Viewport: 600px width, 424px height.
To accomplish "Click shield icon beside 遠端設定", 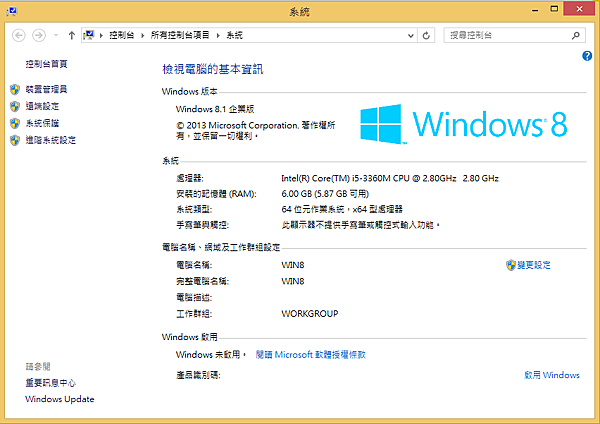I will tap(15, 106).
